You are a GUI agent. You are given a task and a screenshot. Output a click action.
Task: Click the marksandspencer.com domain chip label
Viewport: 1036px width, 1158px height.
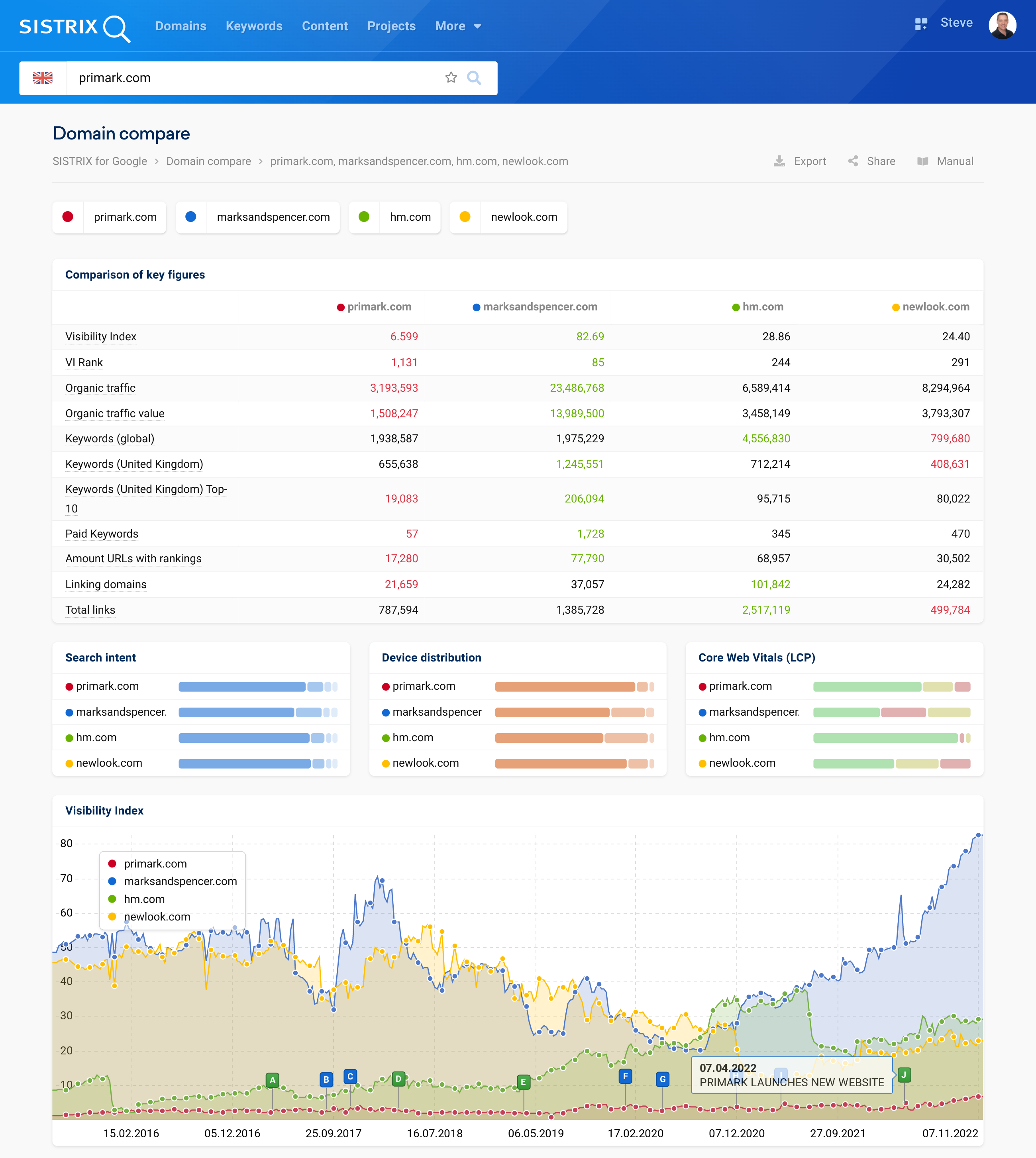pyautogui.click(x=273, y=217)
